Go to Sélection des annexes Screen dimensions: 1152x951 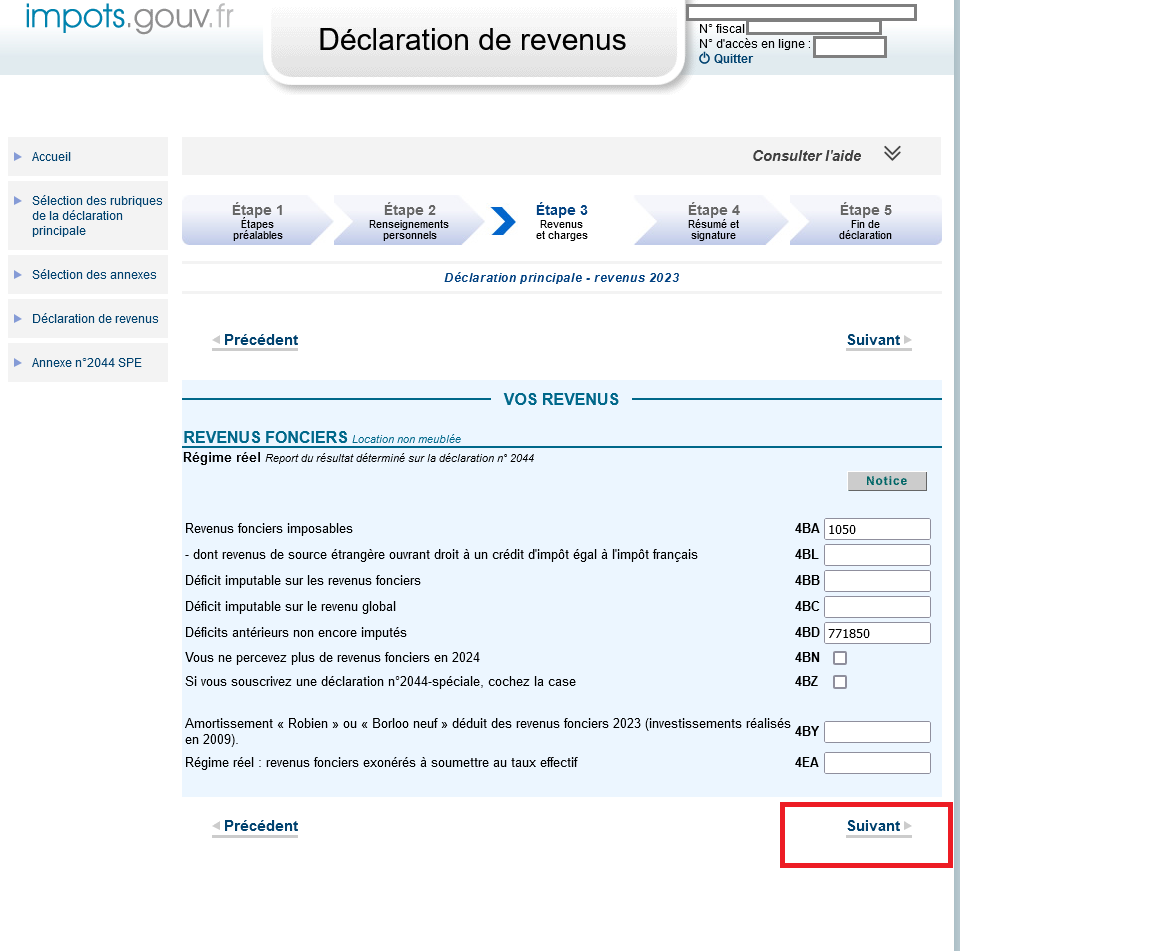[94, 275]
